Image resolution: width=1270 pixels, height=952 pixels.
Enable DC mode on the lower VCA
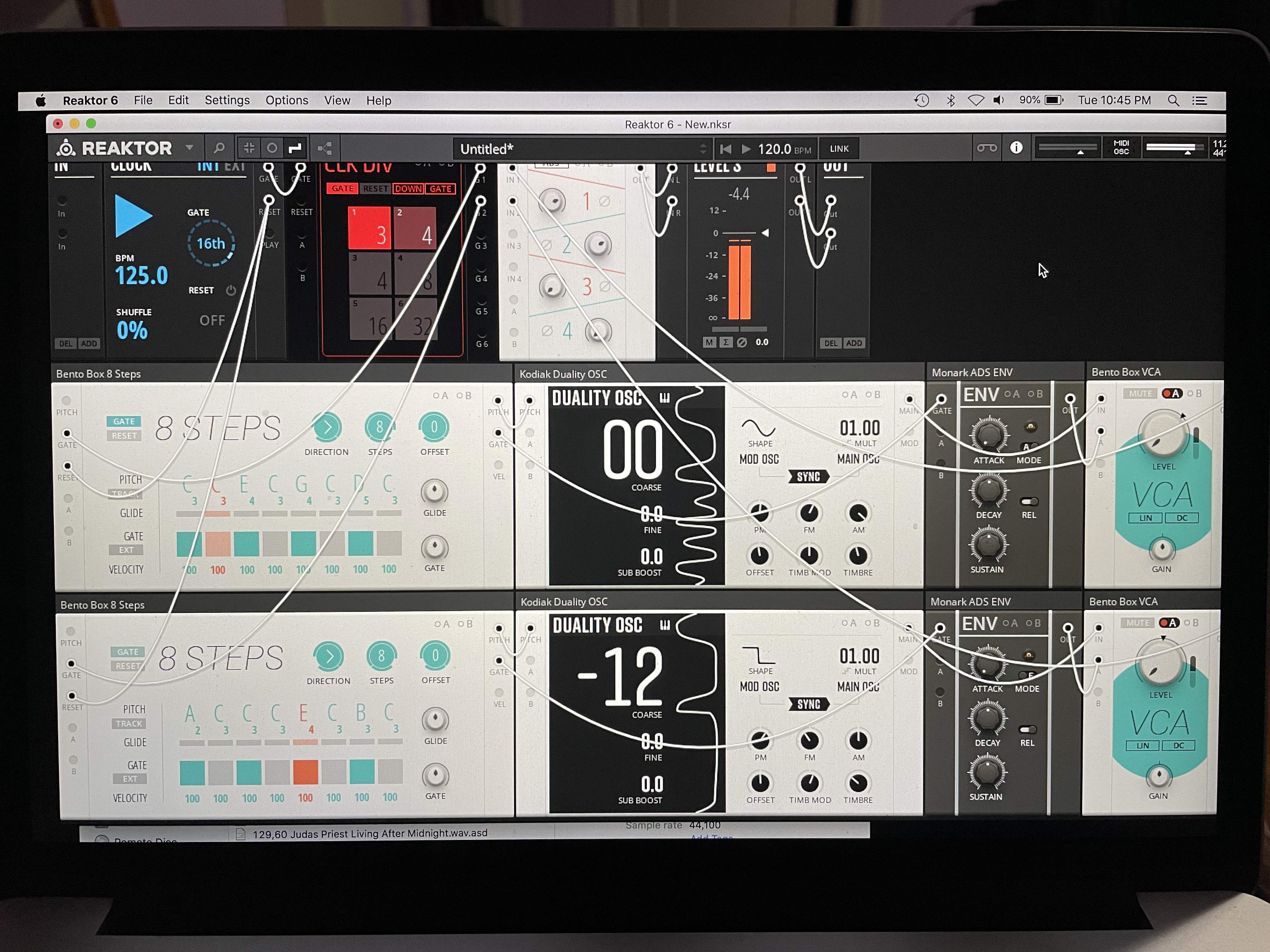coord(1179,745)
